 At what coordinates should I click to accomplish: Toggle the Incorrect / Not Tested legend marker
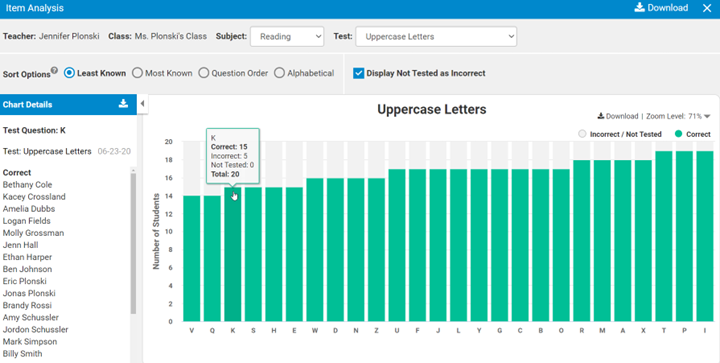pos(582,134)
